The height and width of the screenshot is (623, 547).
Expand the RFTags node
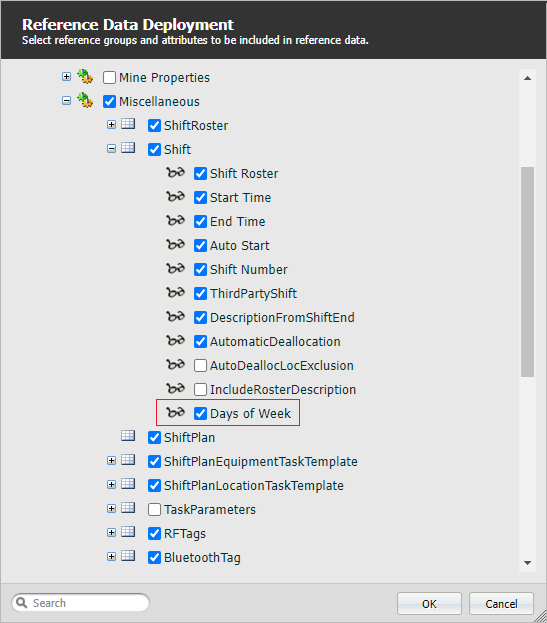click(x=111, y=532)
